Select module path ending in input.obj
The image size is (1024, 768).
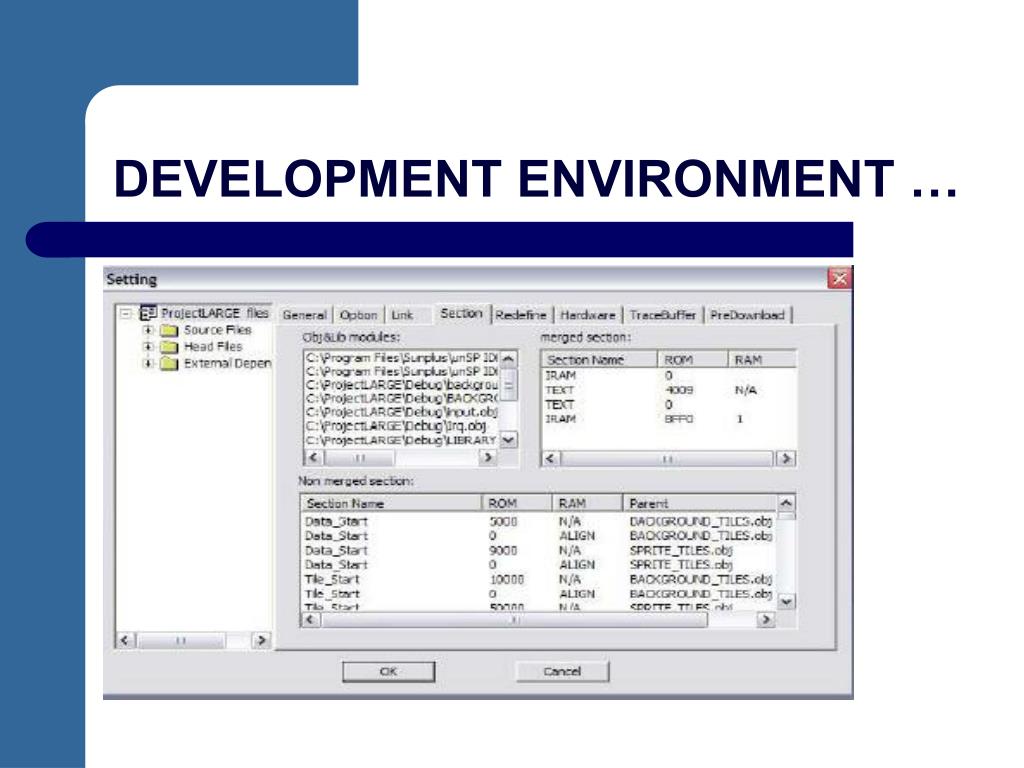point(402,412)
